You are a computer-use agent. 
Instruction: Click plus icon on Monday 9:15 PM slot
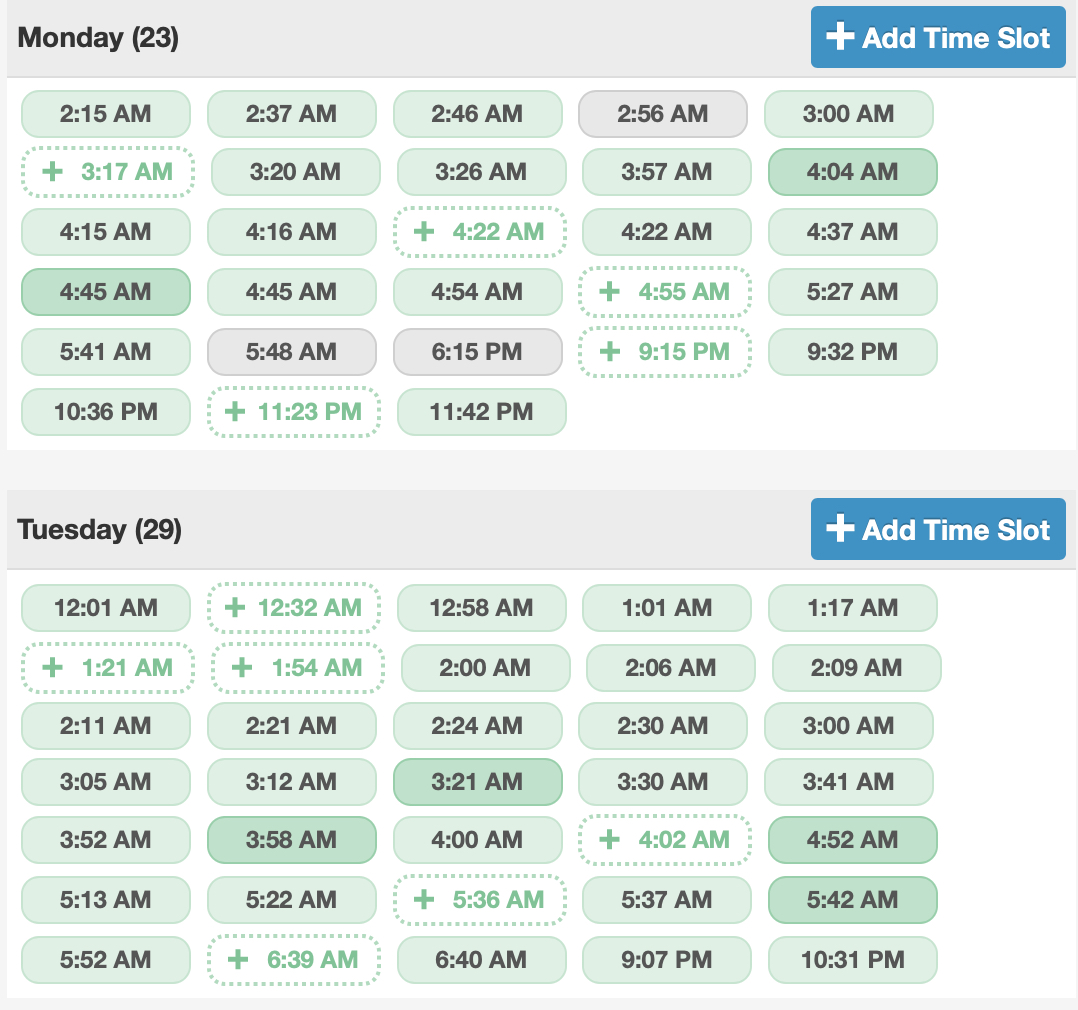[x=609, y=352]
